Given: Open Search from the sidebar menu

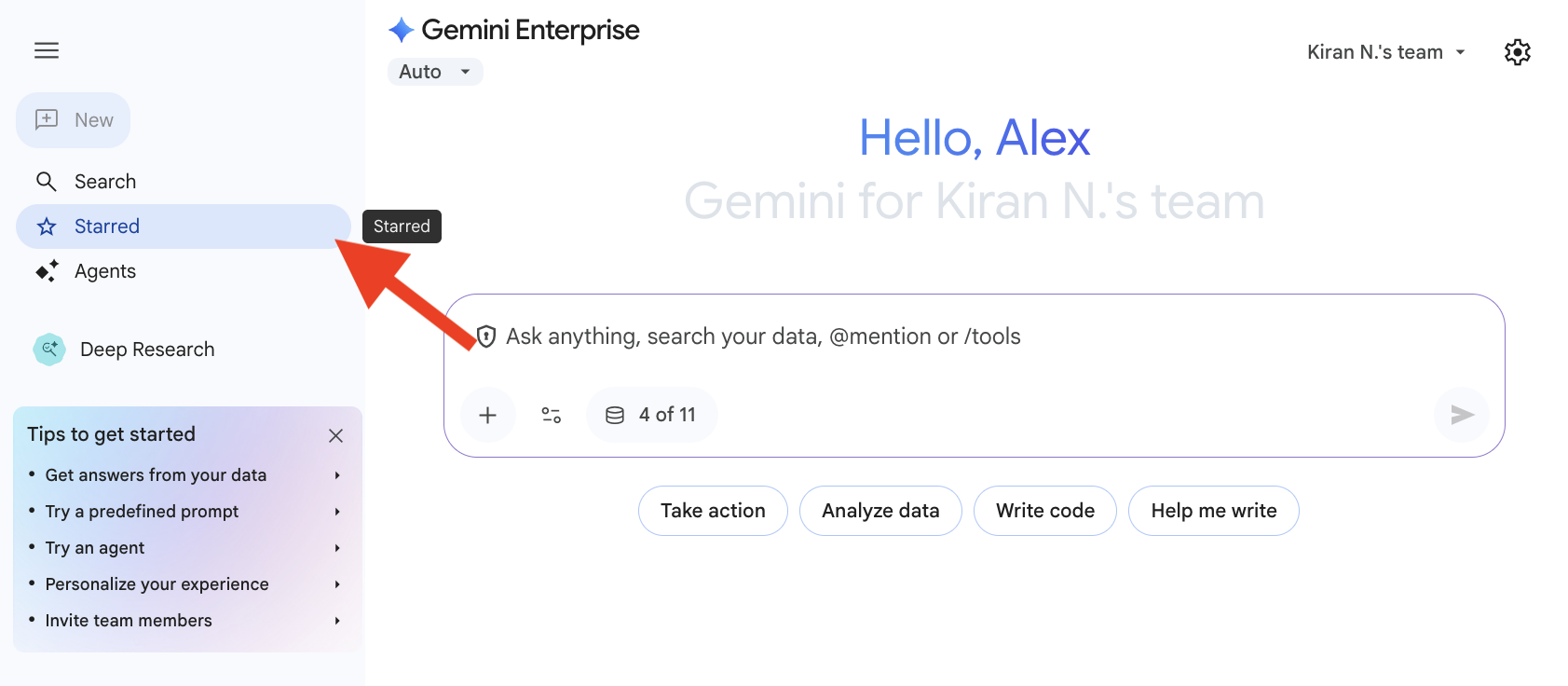Looking at the screenshot, I should point(105,181).
